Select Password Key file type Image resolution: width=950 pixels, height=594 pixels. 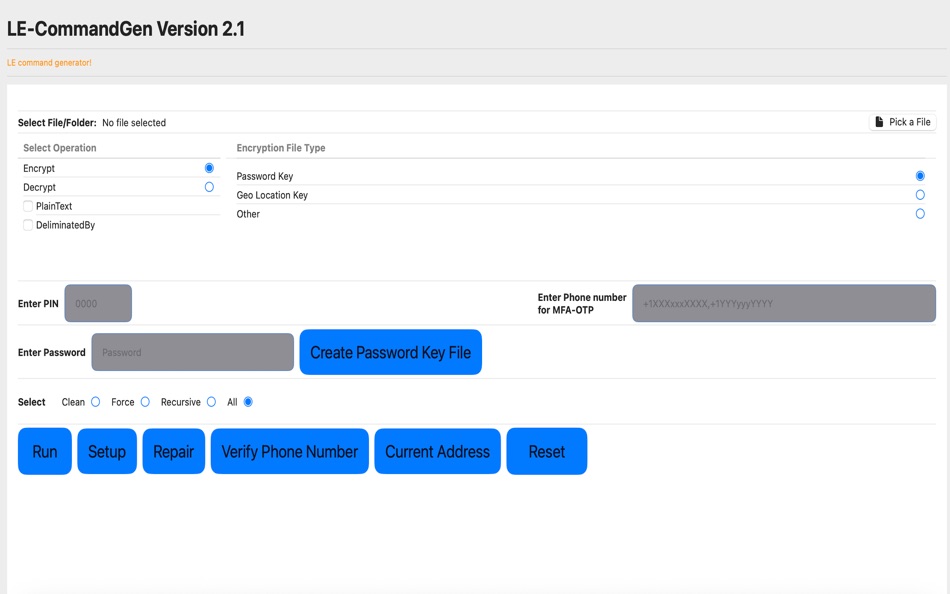919,175
